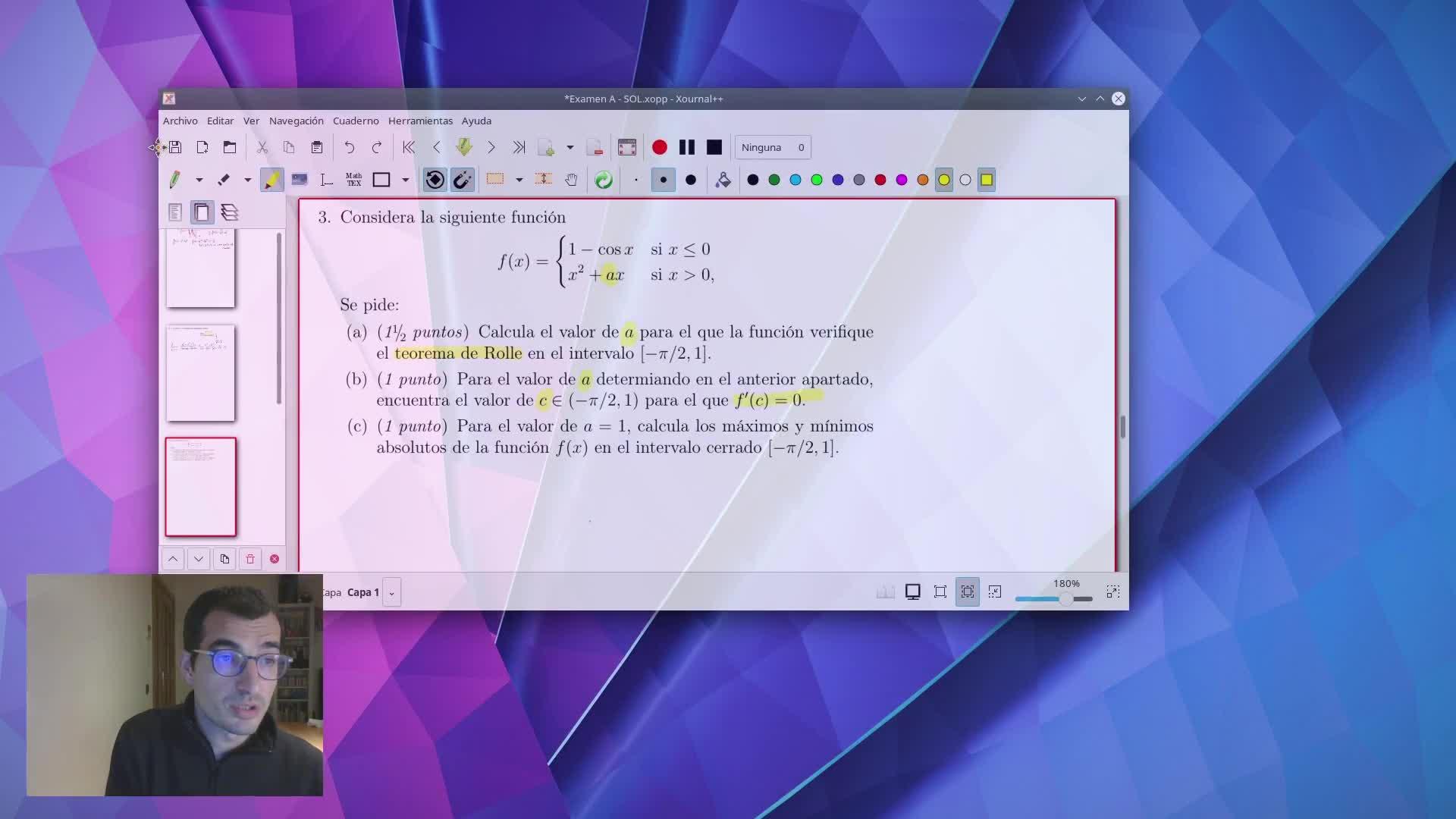This screenshot has width=1456, height=819.
Task: Select the Pen tool
Action: tap(174, 180)
